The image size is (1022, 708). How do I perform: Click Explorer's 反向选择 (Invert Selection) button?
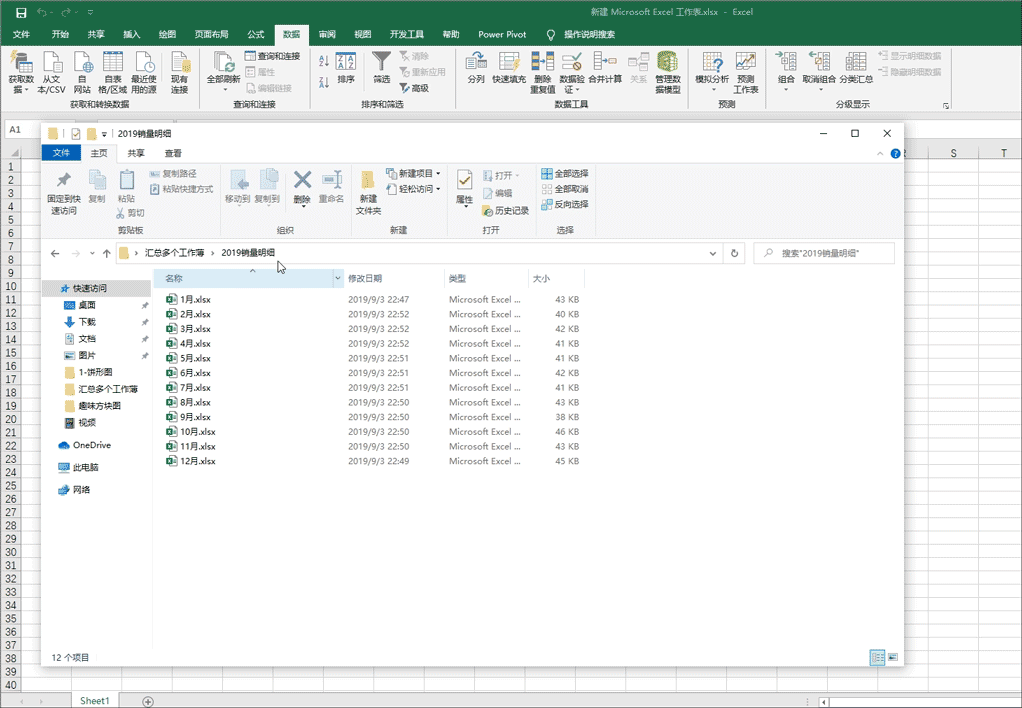click(x=565, y=204)
